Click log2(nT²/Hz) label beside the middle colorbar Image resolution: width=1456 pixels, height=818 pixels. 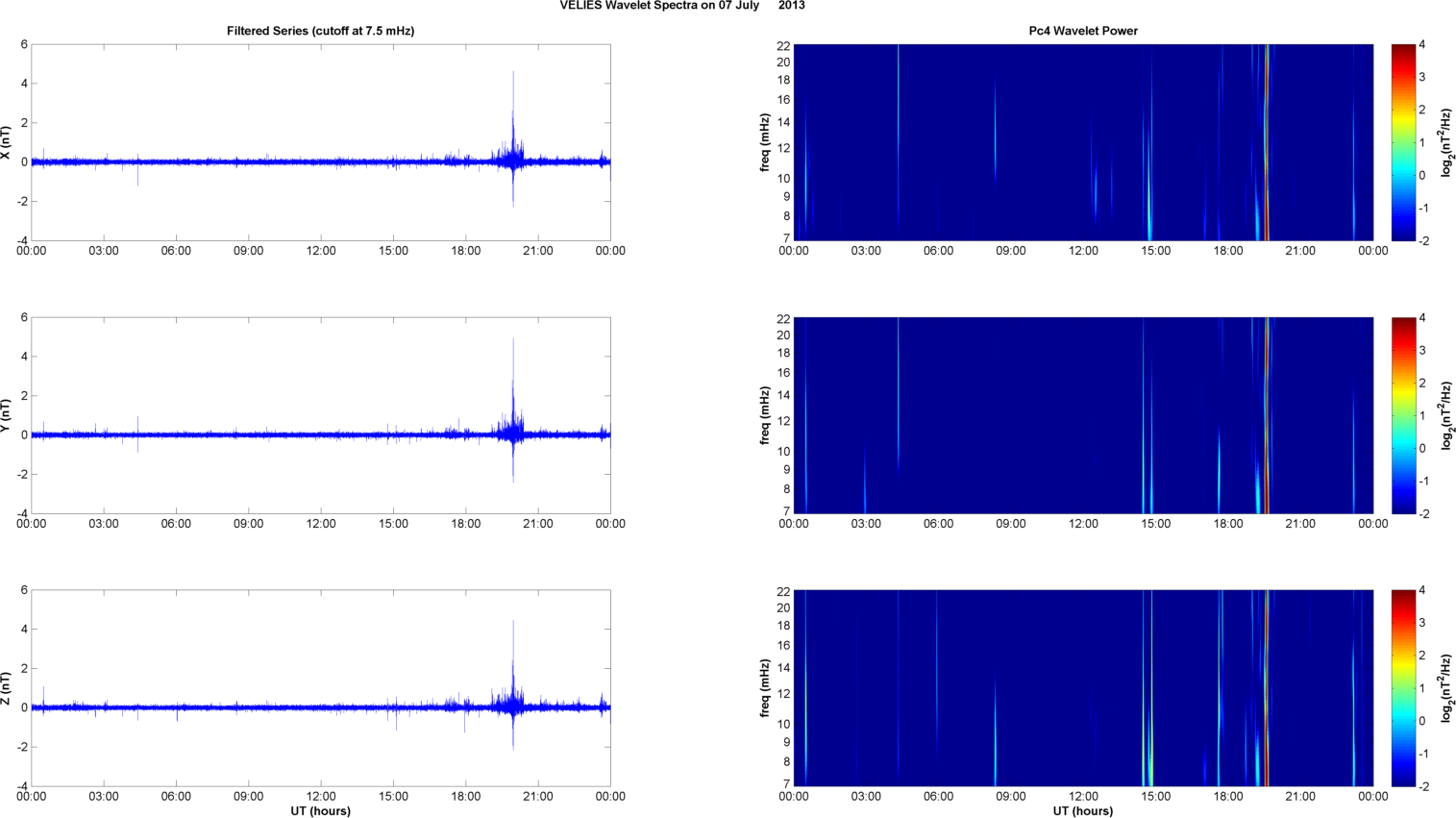(x=1446, y=415)
